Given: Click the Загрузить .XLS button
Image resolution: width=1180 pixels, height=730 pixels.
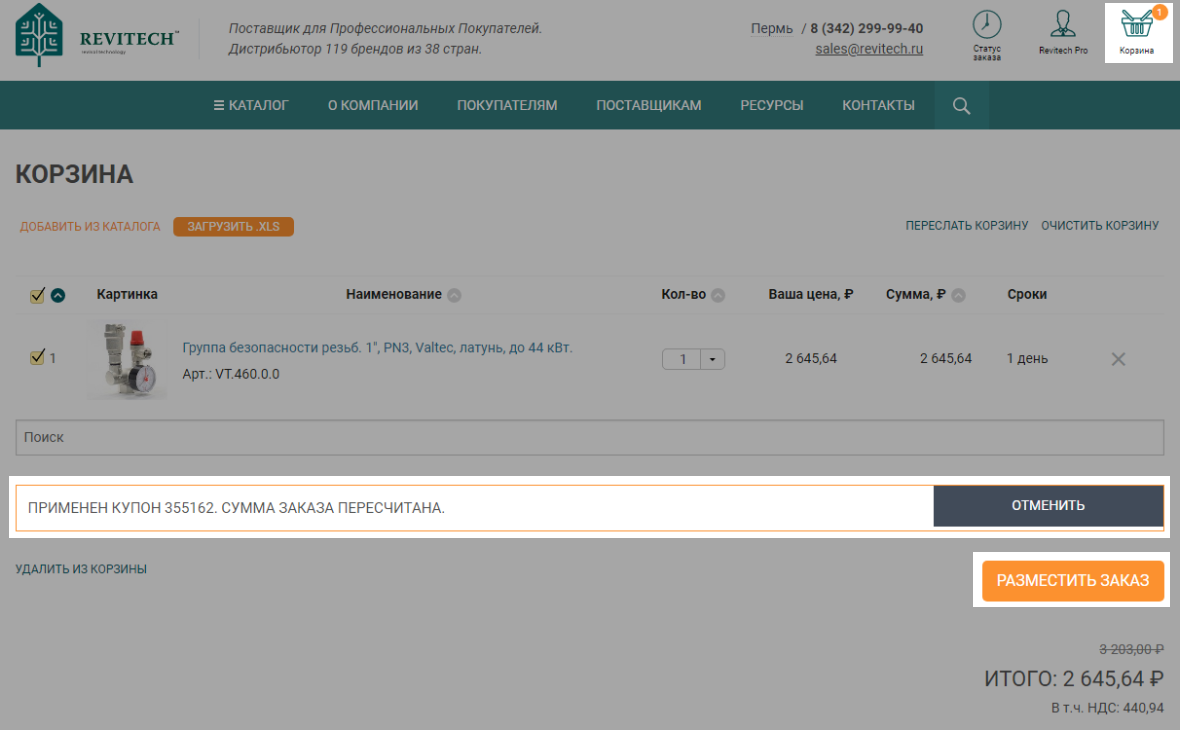Looking at the screenshot, I should (x=233, y=227).
